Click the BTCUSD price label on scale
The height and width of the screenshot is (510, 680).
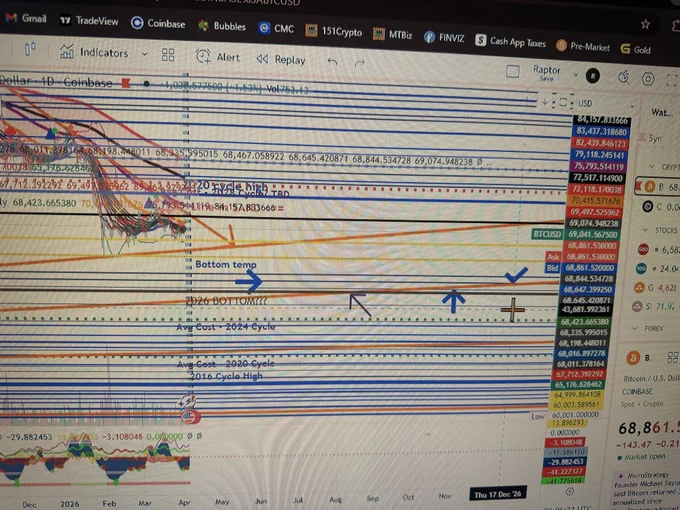pyautogui.click(x=547, y=234)
